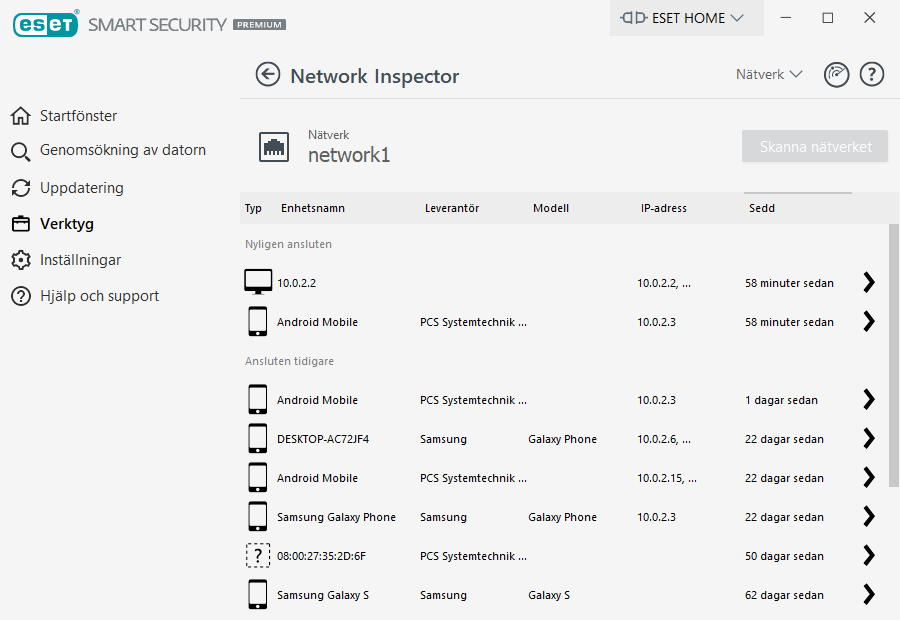
Task: Open the help question mark icon
Action: click(872, 75)
